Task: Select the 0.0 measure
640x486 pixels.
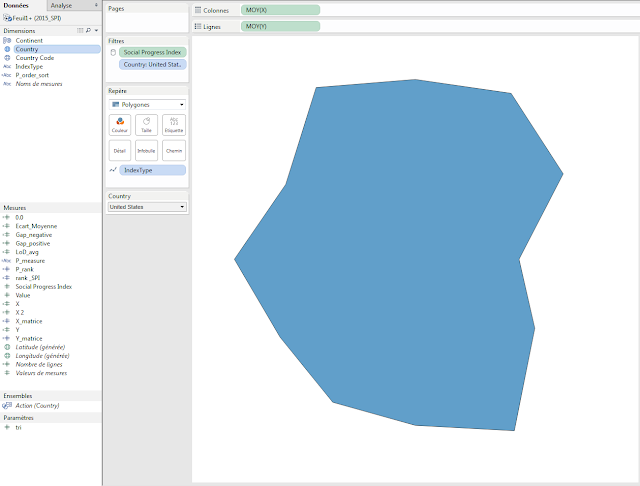Action: click(x=19, y=217)
